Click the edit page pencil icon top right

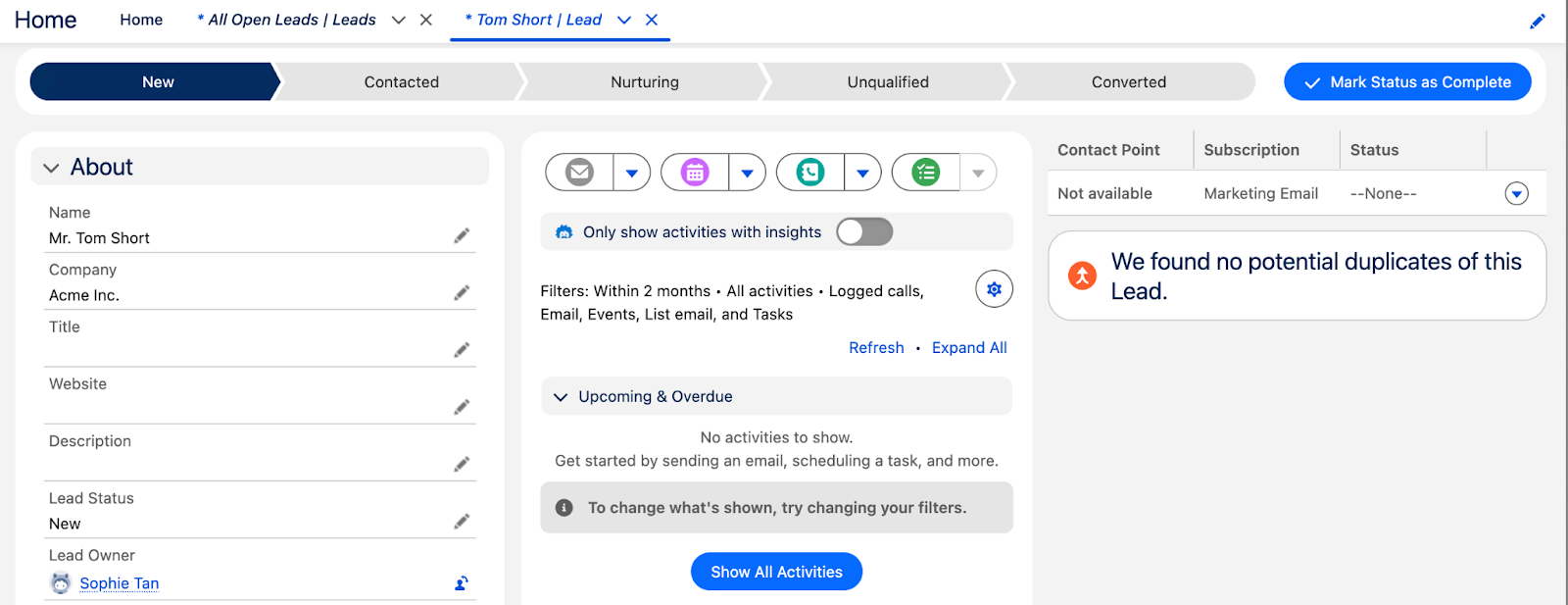click(1538, 21)
